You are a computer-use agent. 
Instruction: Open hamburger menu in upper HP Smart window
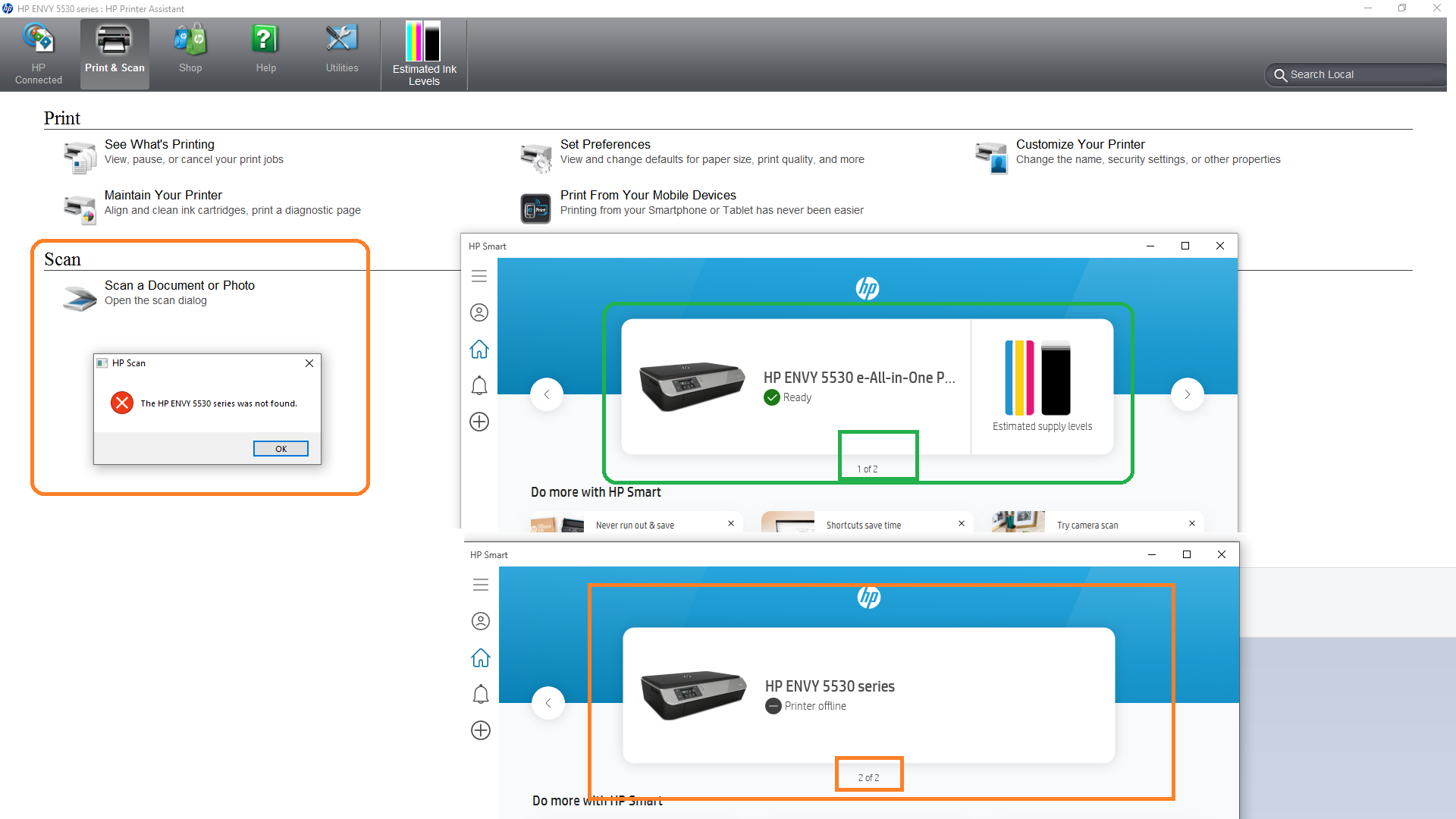479,277
